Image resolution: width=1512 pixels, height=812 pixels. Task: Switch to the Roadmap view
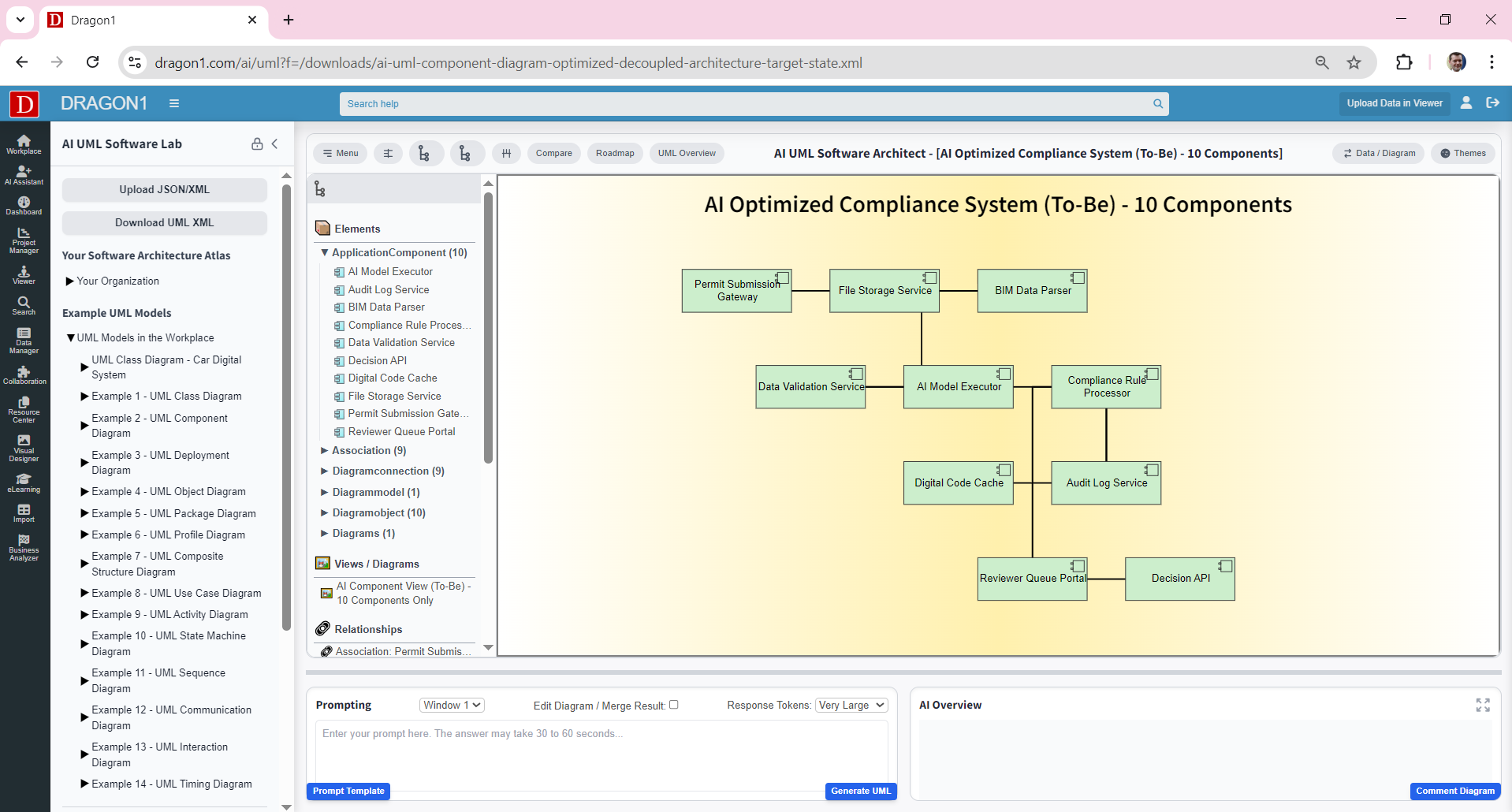[x=615, y=153]
